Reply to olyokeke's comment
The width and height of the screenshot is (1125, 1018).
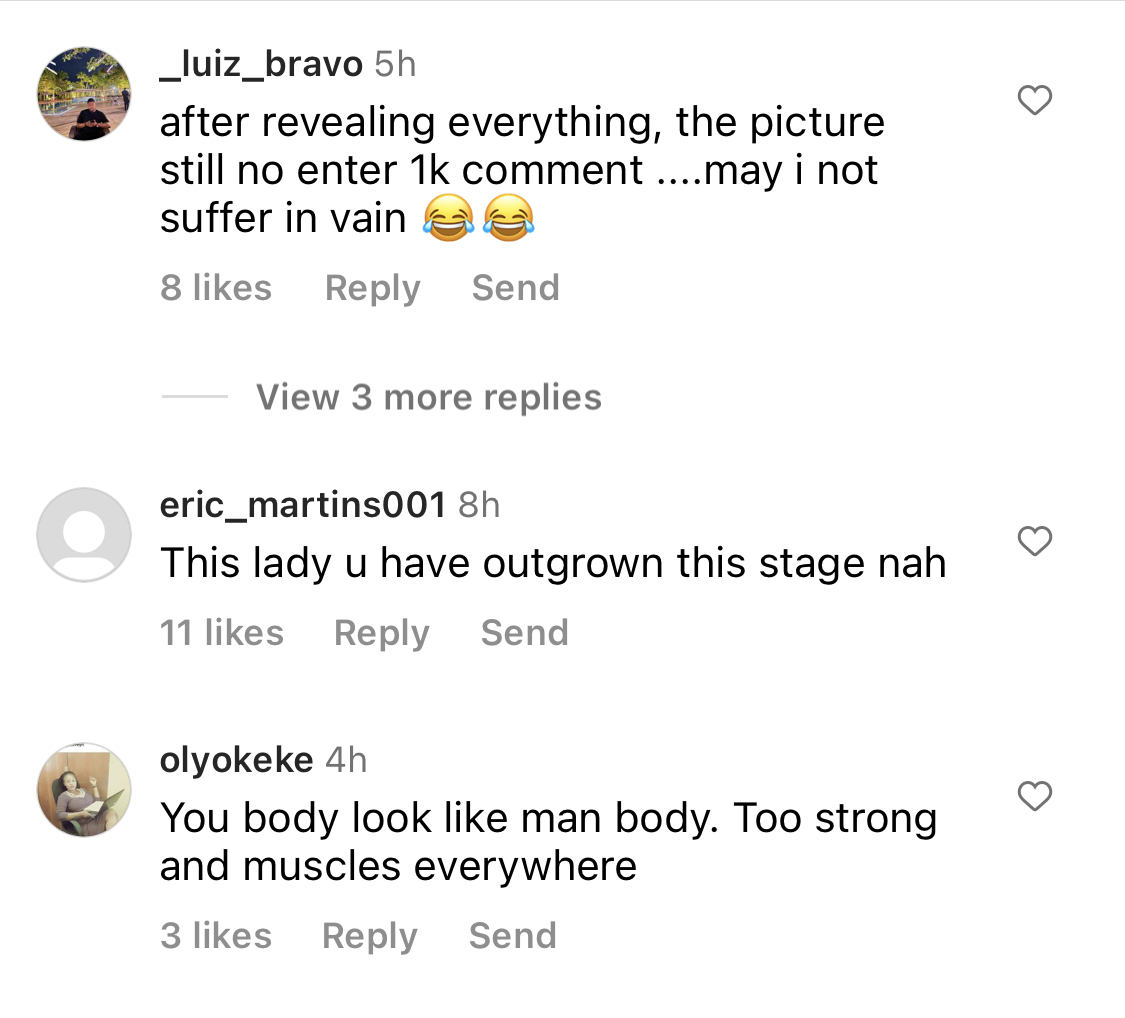click(369, 936)
